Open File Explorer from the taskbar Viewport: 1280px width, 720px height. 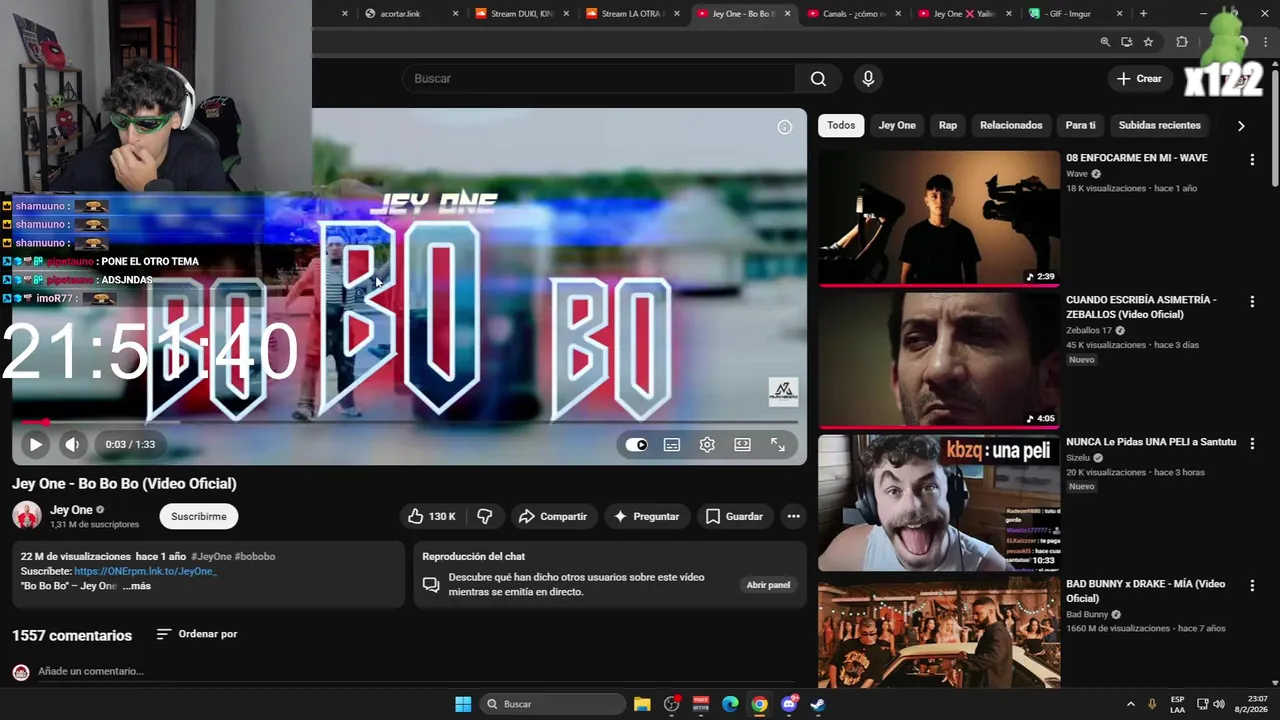[x=642, y=704]
